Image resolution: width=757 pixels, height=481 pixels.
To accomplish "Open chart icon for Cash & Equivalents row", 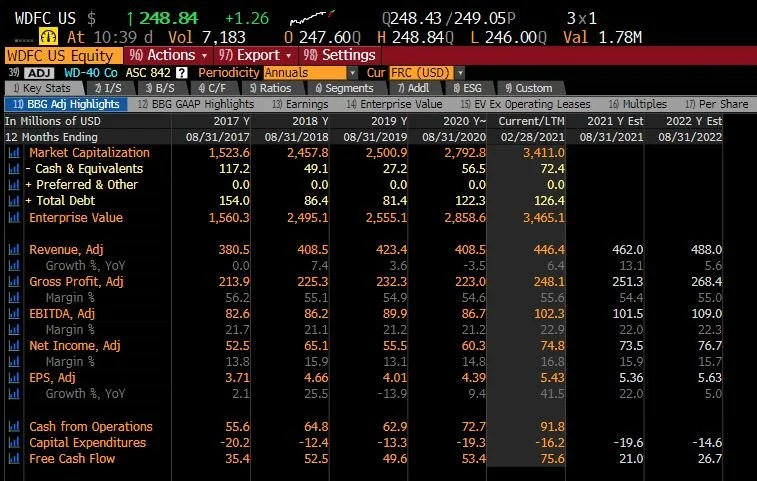I will [x=14, y=169].
